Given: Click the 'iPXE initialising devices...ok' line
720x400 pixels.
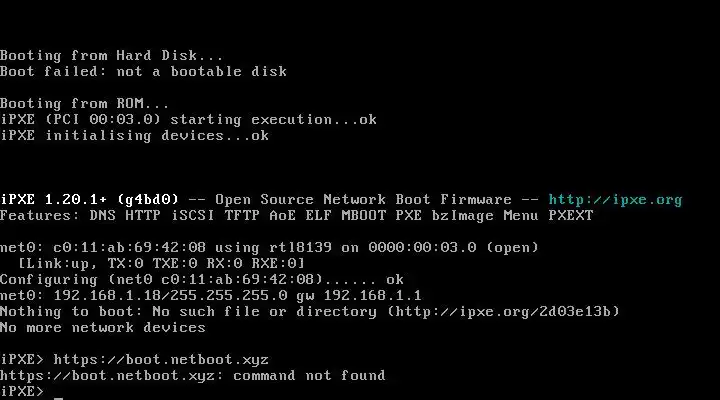Looking at the screenshot, I should click(x=134, y=135).
